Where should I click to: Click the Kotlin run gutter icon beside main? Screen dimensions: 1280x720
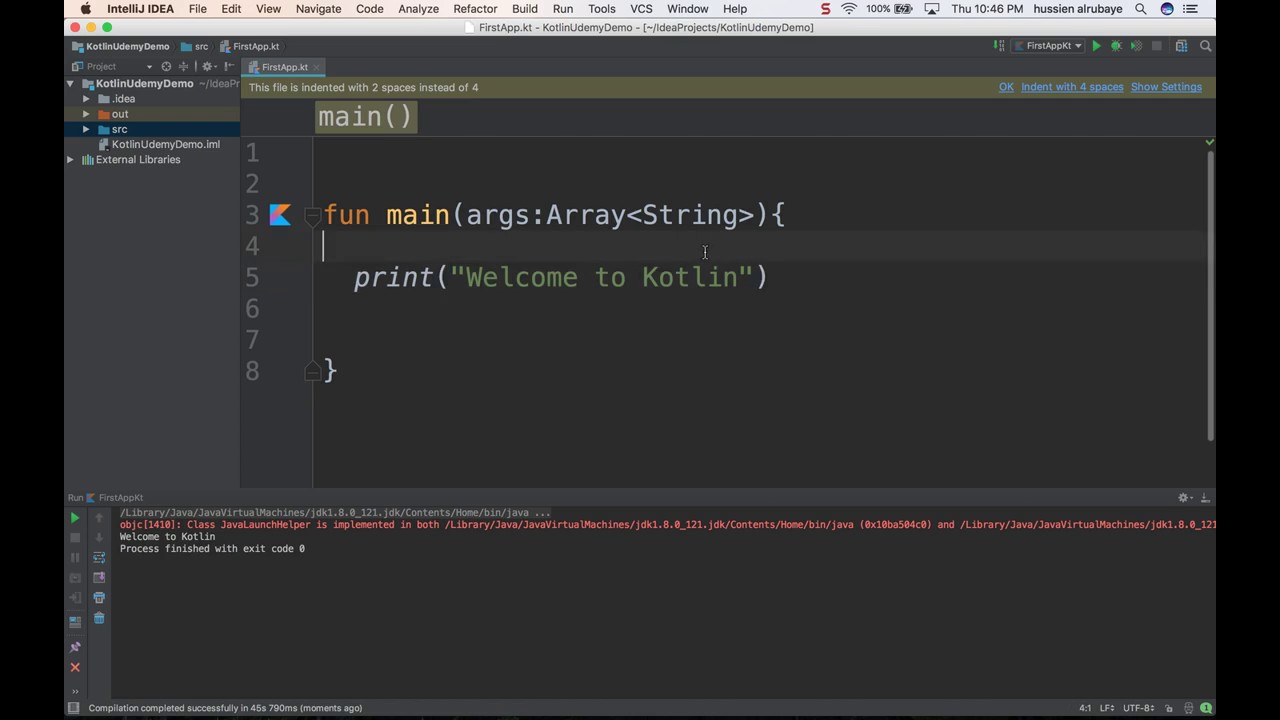tap(280, 215)
